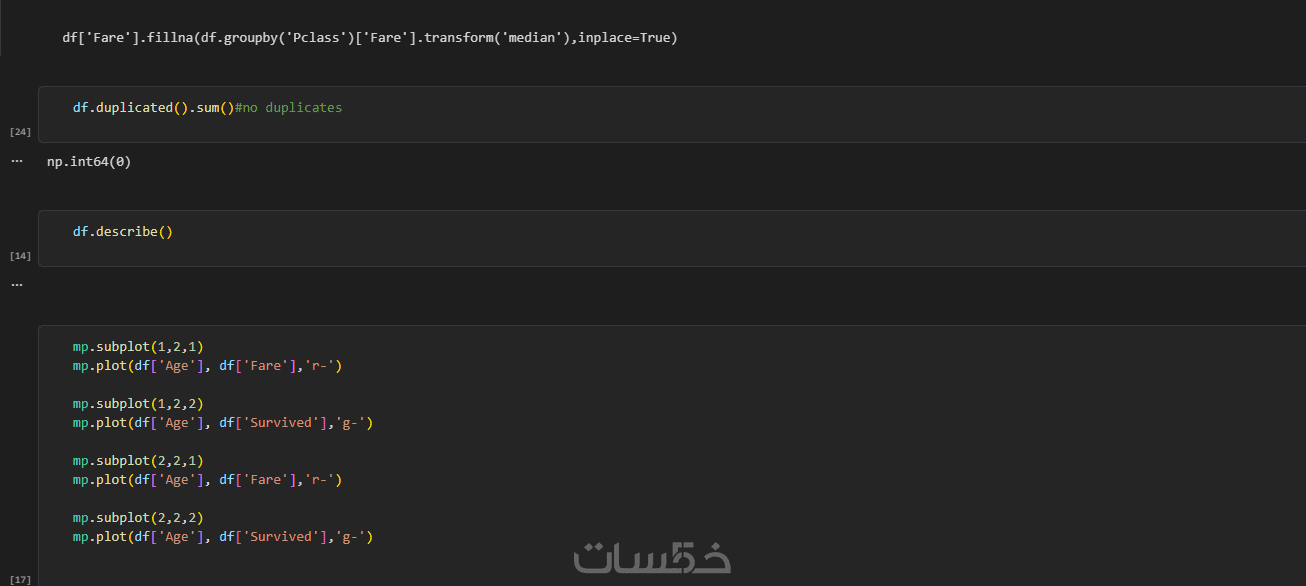The width and height of the screenshot is (1306, 586).
Task: Place cursor in the Fare fillna code line
Action: pos(370,38)
